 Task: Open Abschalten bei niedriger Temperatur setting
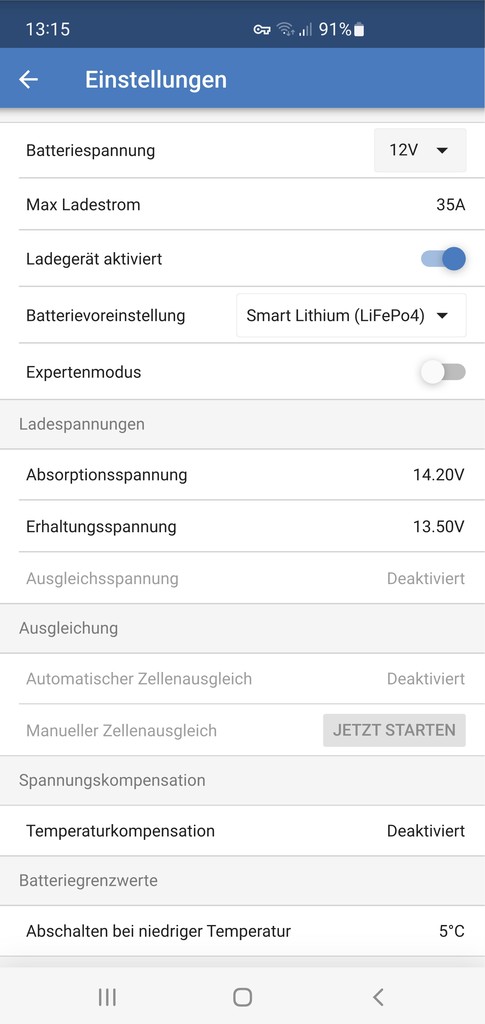(242, 931)
